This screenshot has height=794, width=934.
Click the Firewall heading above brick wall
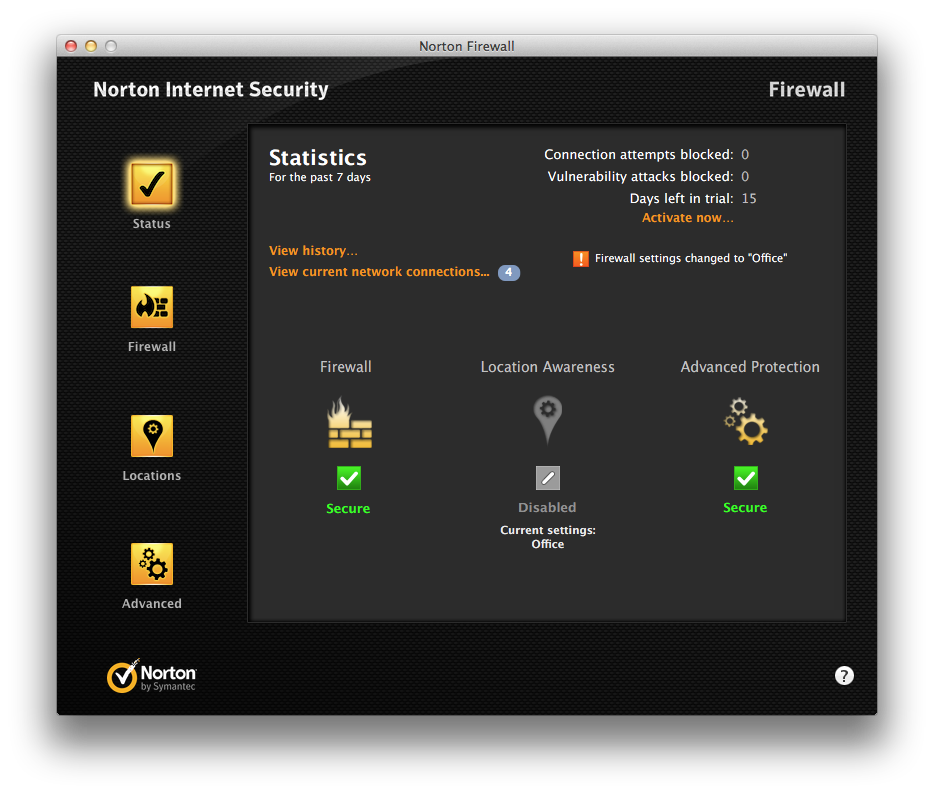pos(345,367)
